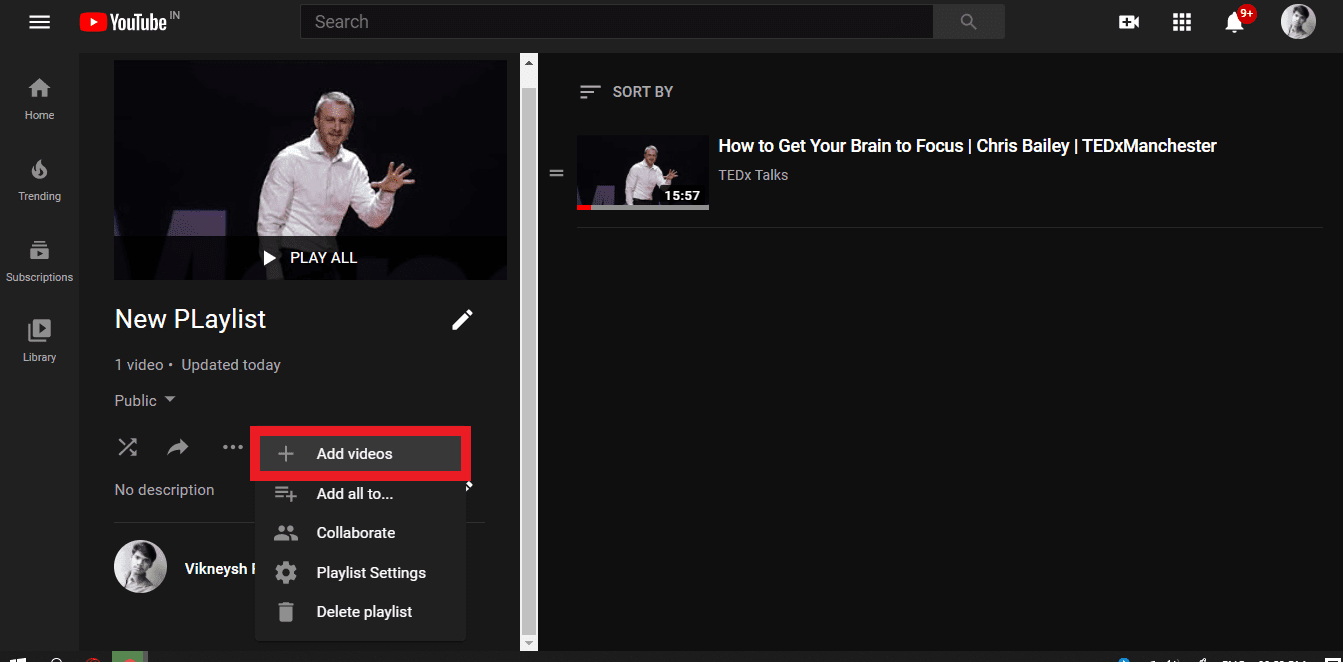Open the Trending section
Image resolution: width=1343 pixels, height=662 pixels.
point(38,180)
